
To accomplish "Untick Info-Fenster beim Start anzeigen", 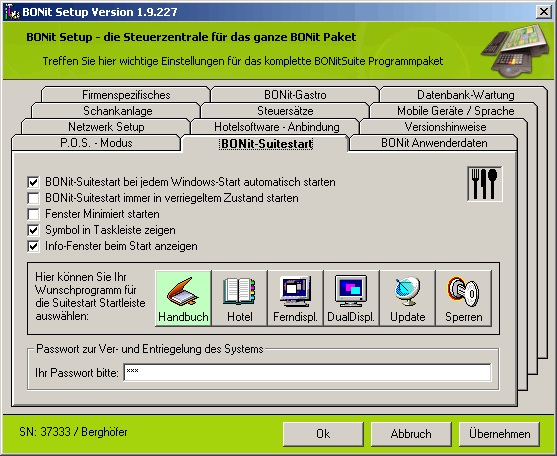I will [33, 246].
